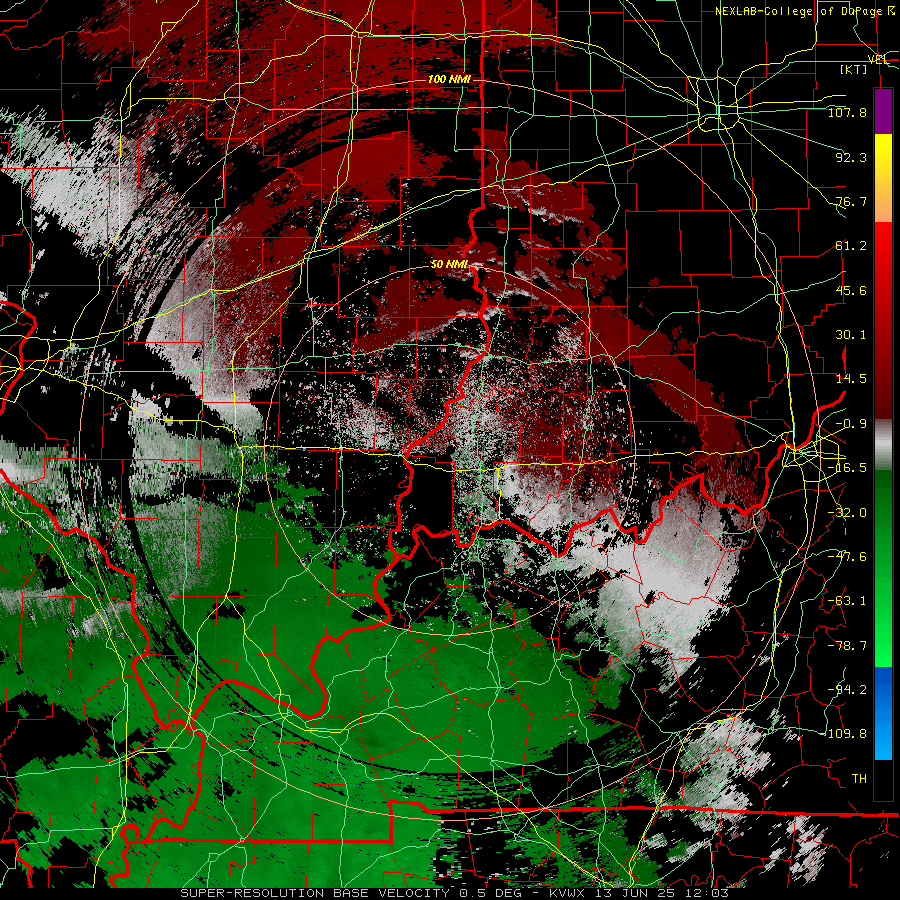The height and width of the screenshot is (900, 900).
Task: Click the [KT] units label
Action: point(854,69)
